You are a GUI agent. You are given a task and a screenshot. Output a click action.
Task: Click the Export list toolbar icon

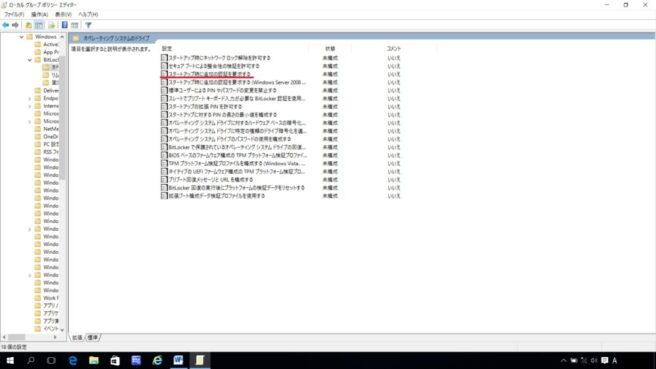pos(51,25)
